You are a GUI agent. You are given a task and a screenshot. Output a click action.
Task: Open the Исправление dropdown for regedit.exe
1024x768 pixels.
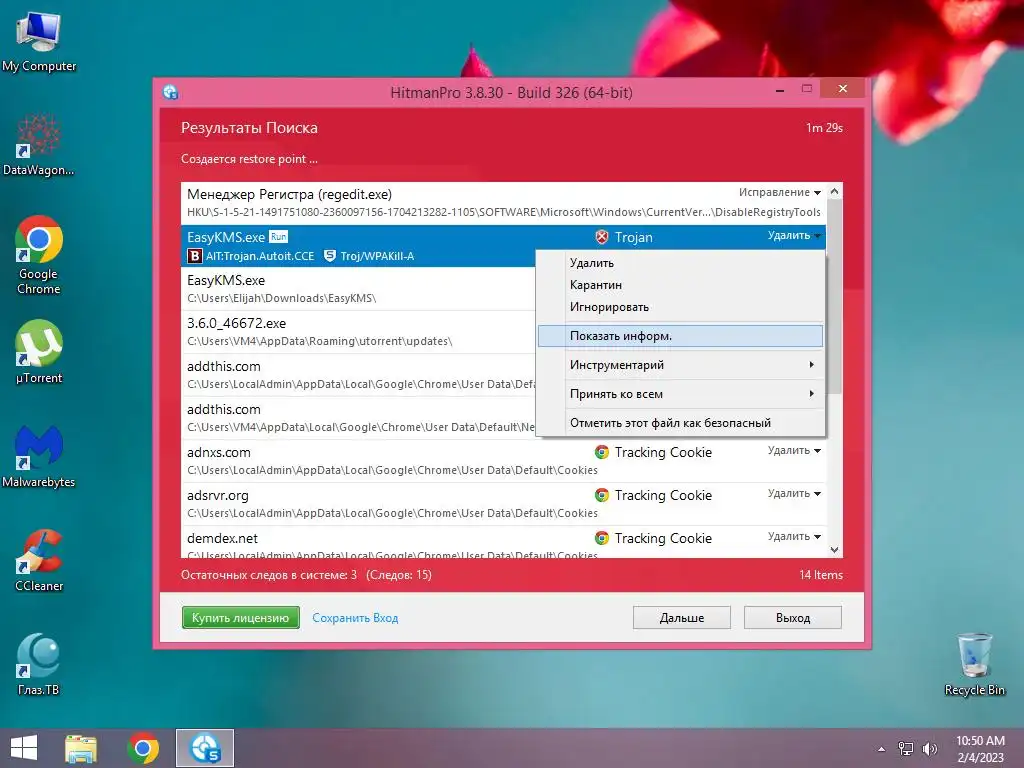point(780,192)
